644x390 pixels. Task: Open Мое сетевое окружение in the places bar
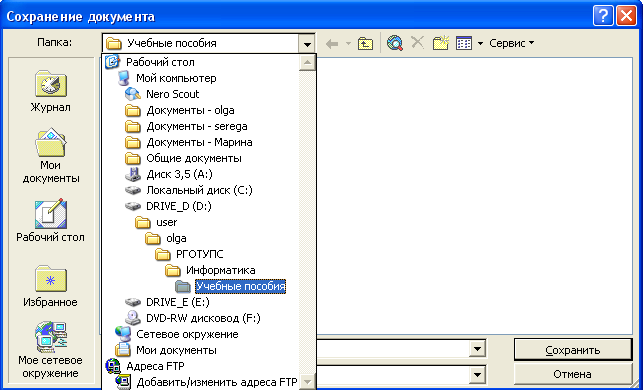tap(50, 350)
